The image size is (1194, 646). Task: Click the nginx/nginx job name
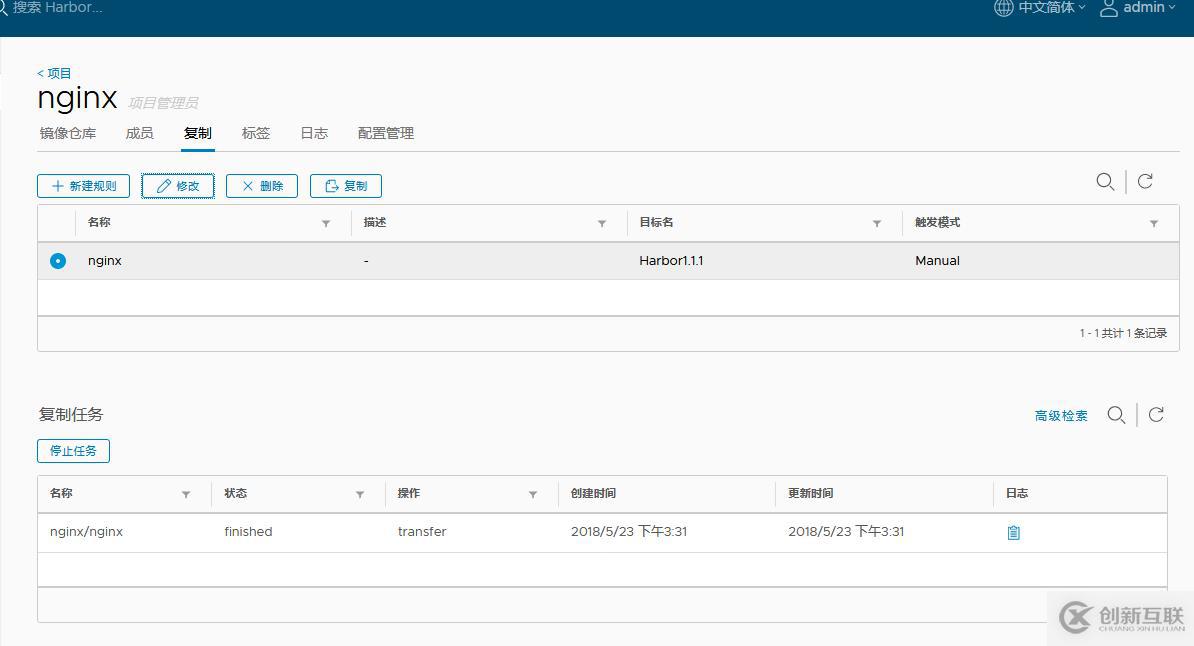pyautogui.click(x=86, y=532)
